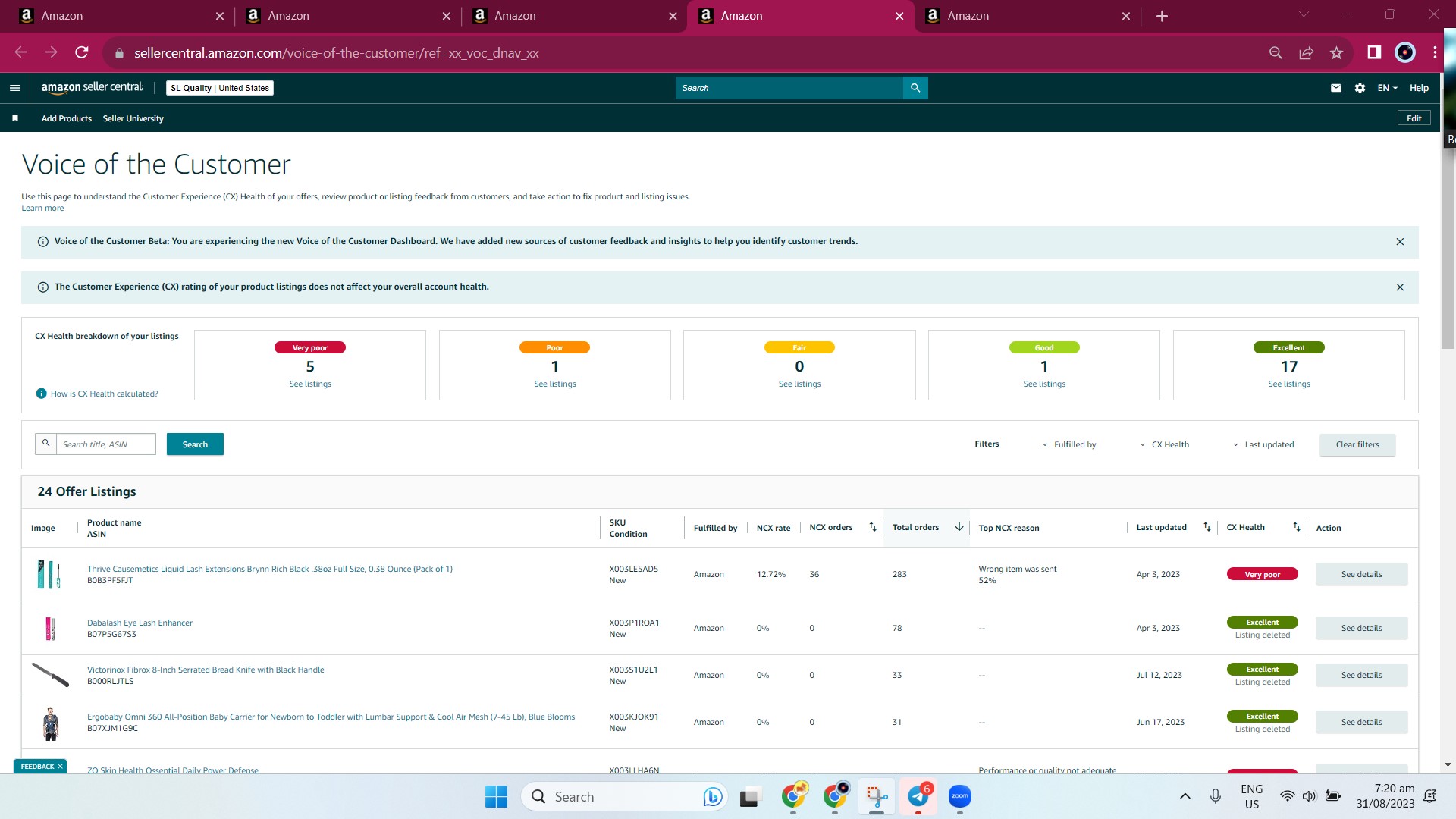Viewport: 1456px width, 819px height.
Task: See details for Ergobaby Omni 360 carrier
Action: click(x=1361, y=722)
